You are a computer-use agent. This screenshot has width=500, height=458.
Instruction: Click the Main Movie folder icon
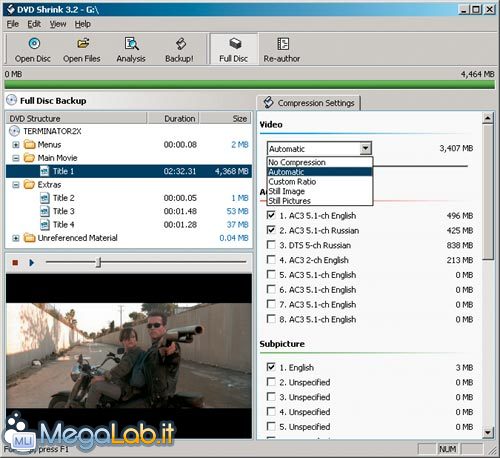(30, 158)
